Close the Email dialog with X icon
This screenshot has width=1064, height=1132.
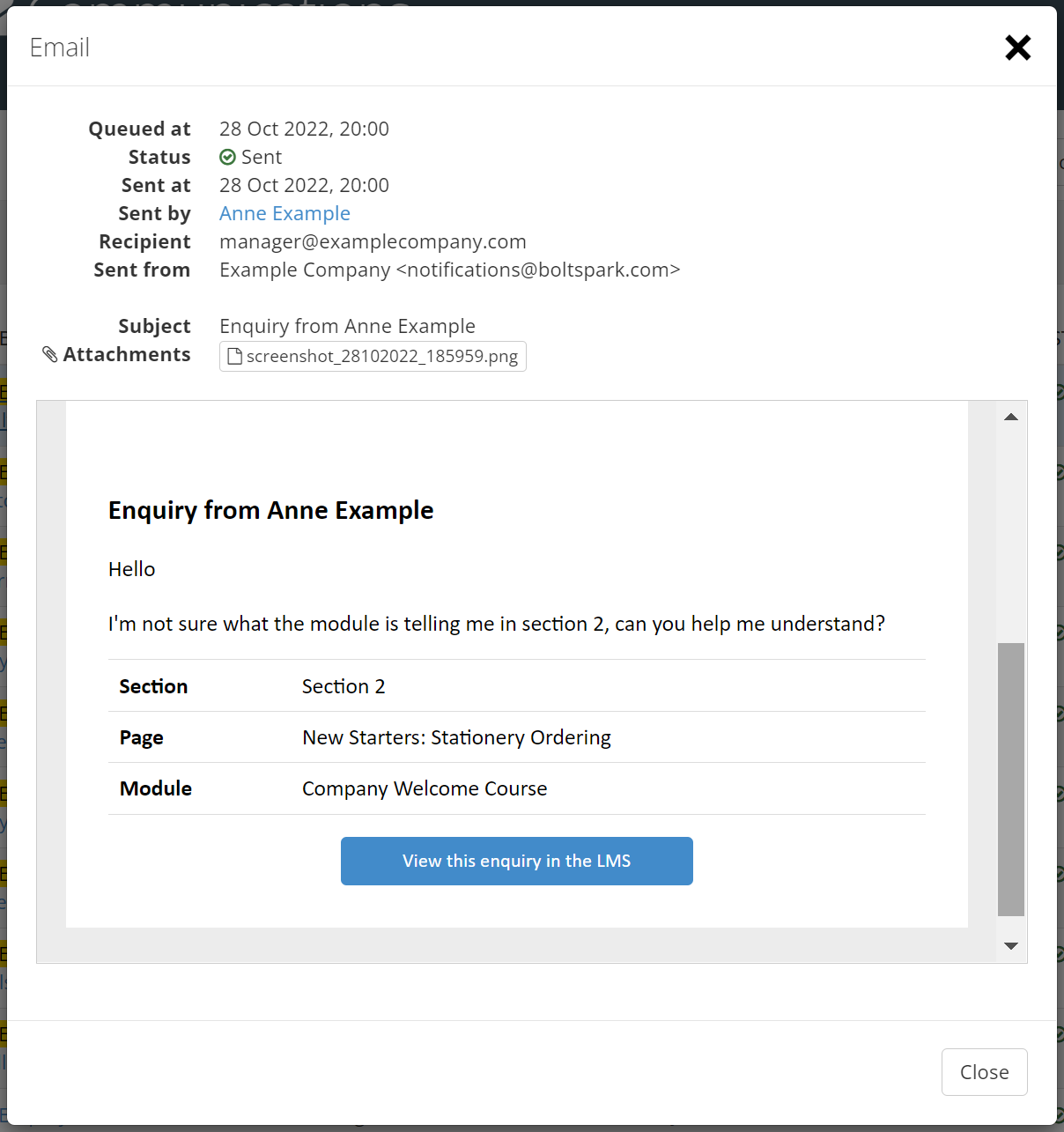1017,48
